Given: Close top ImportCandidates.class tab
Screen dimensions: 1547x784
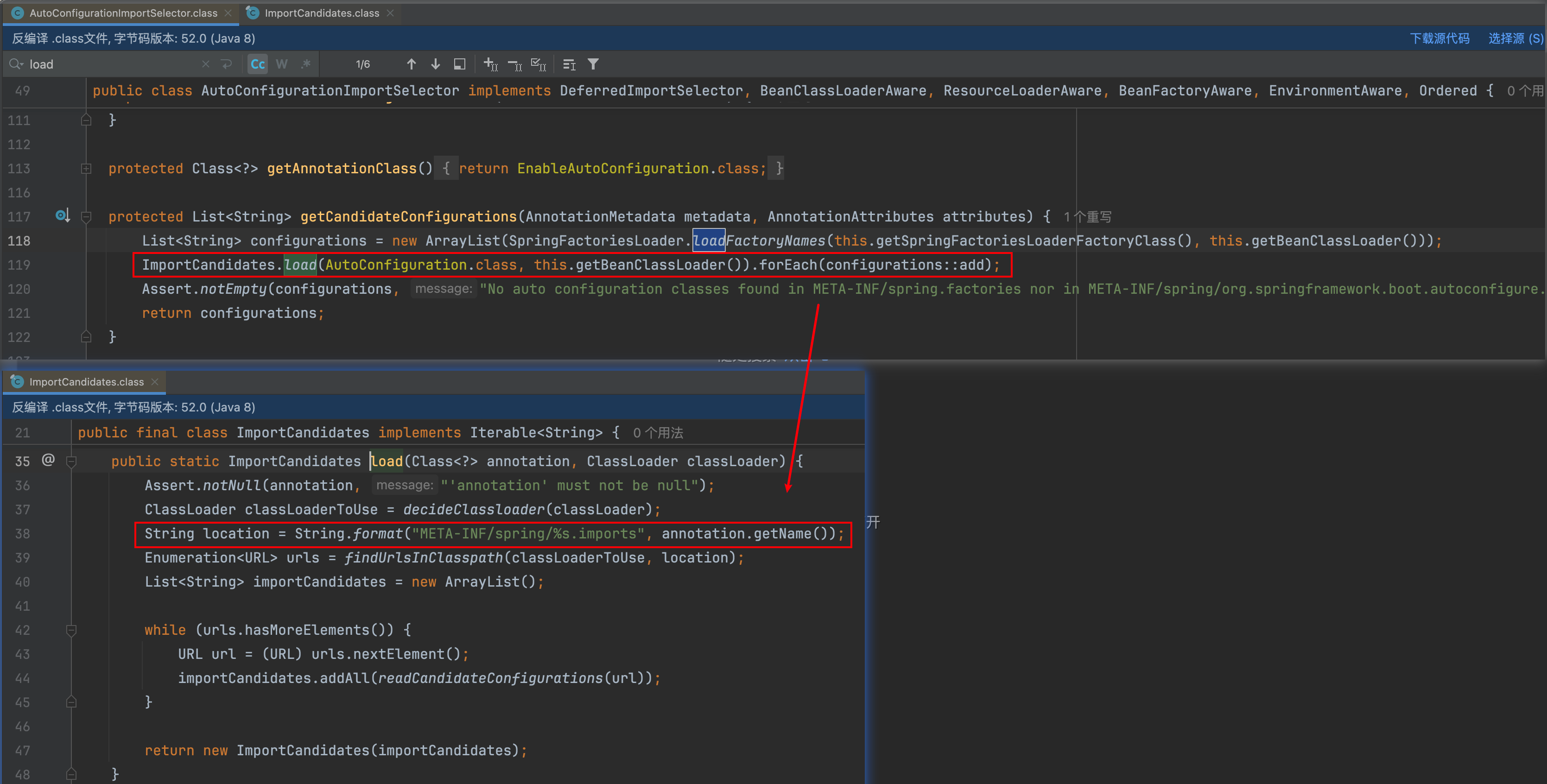Looking at the screenshot, I should tap(390, 13).
